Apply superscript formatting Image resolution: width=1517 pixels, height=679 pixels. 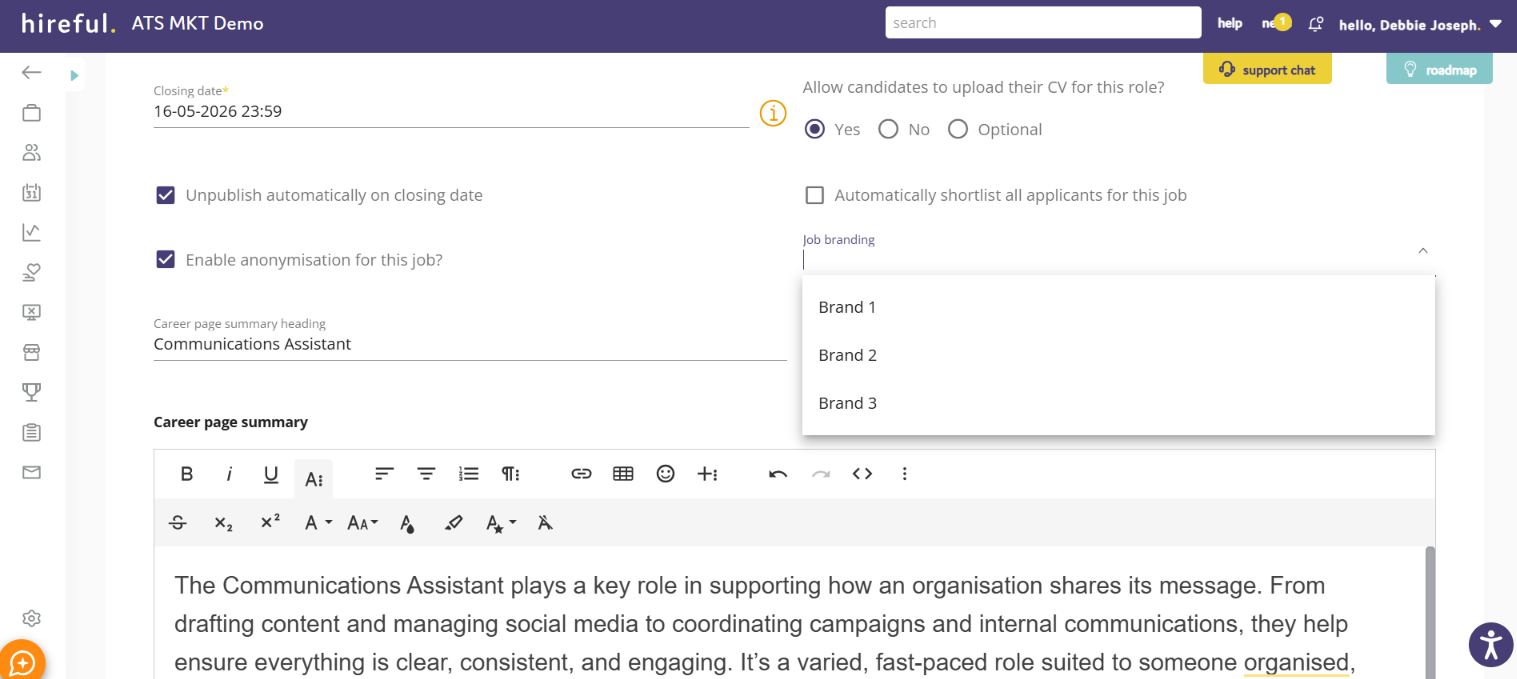coord(270,522)
